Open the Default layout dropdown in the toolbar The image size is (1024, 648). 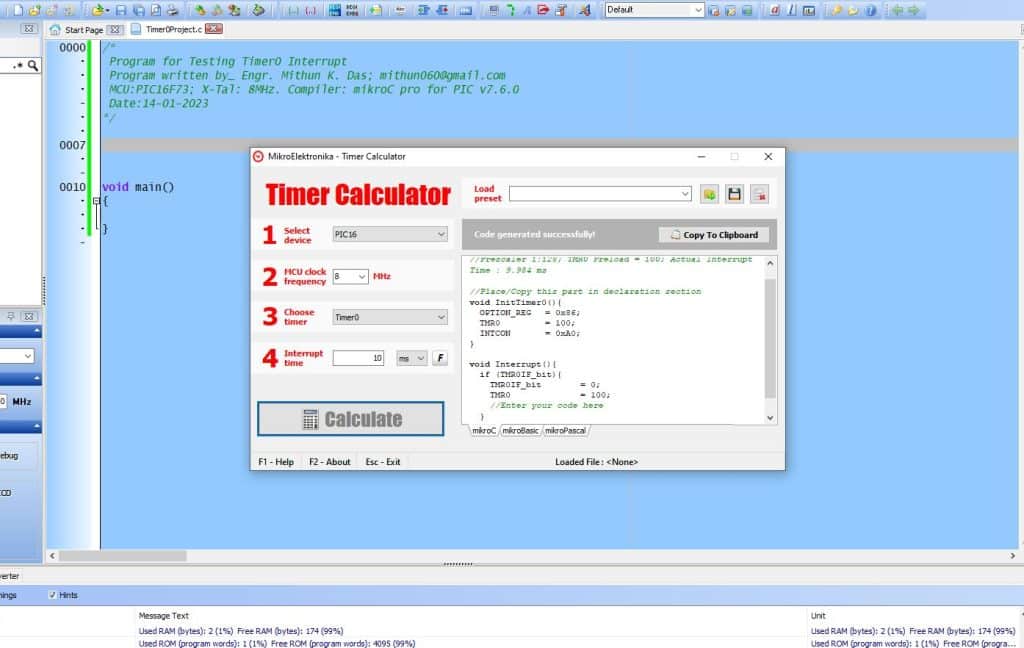tap(697, 10)
